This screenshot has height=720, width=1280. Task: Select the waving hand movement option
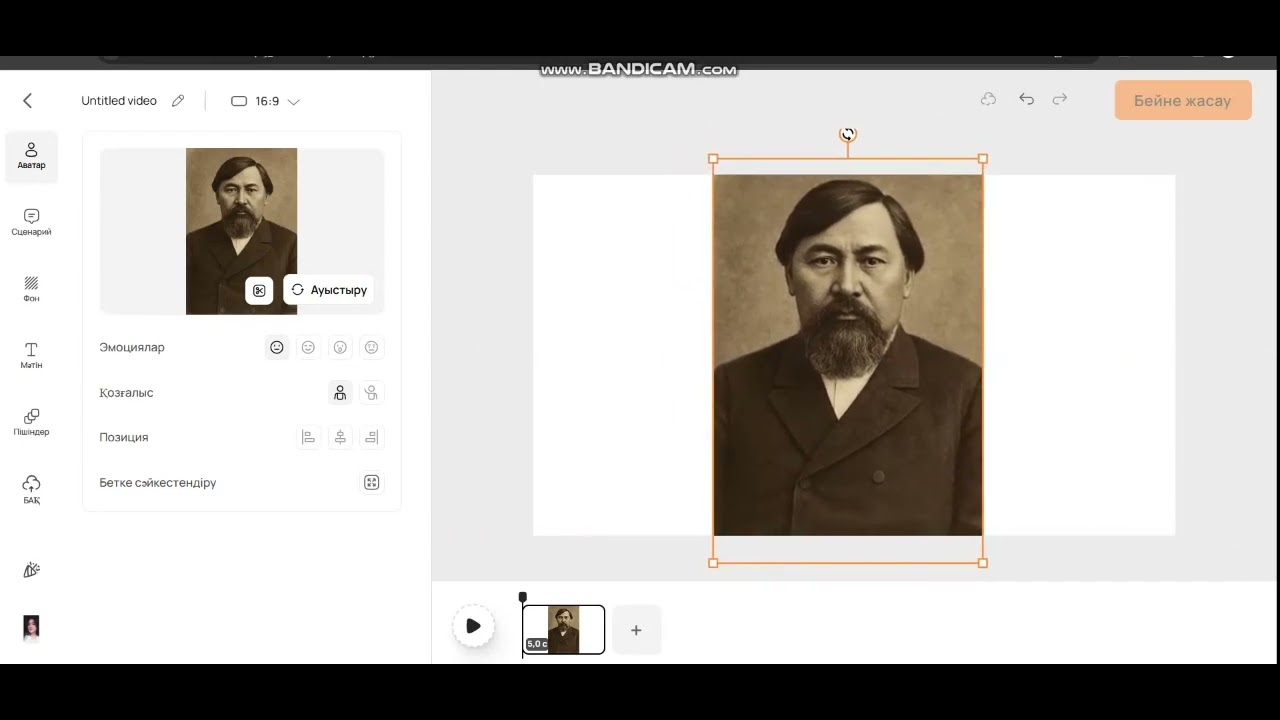click(371, 393)
